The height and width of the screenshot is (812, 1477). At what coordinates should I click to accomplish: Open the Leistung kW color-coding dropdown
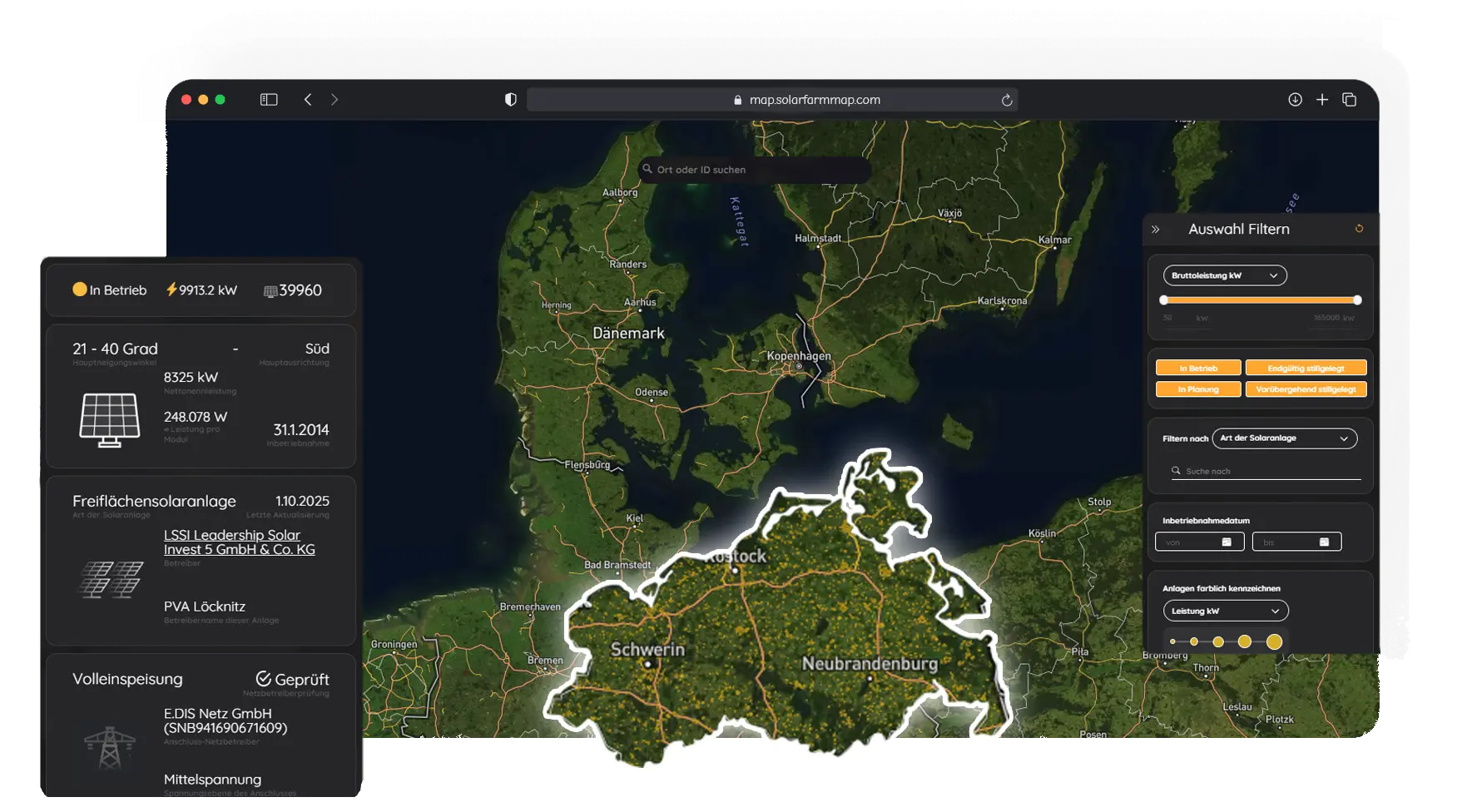pos(1224,611)
